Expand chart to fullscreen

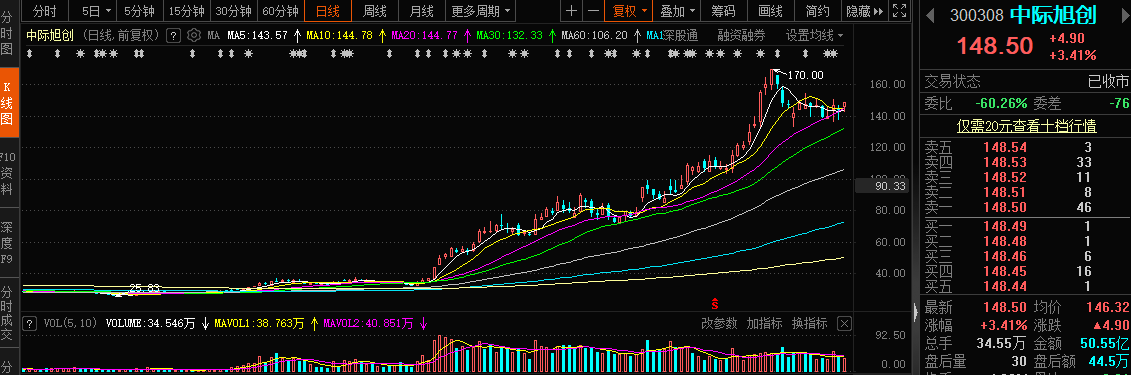click(899, 11)
